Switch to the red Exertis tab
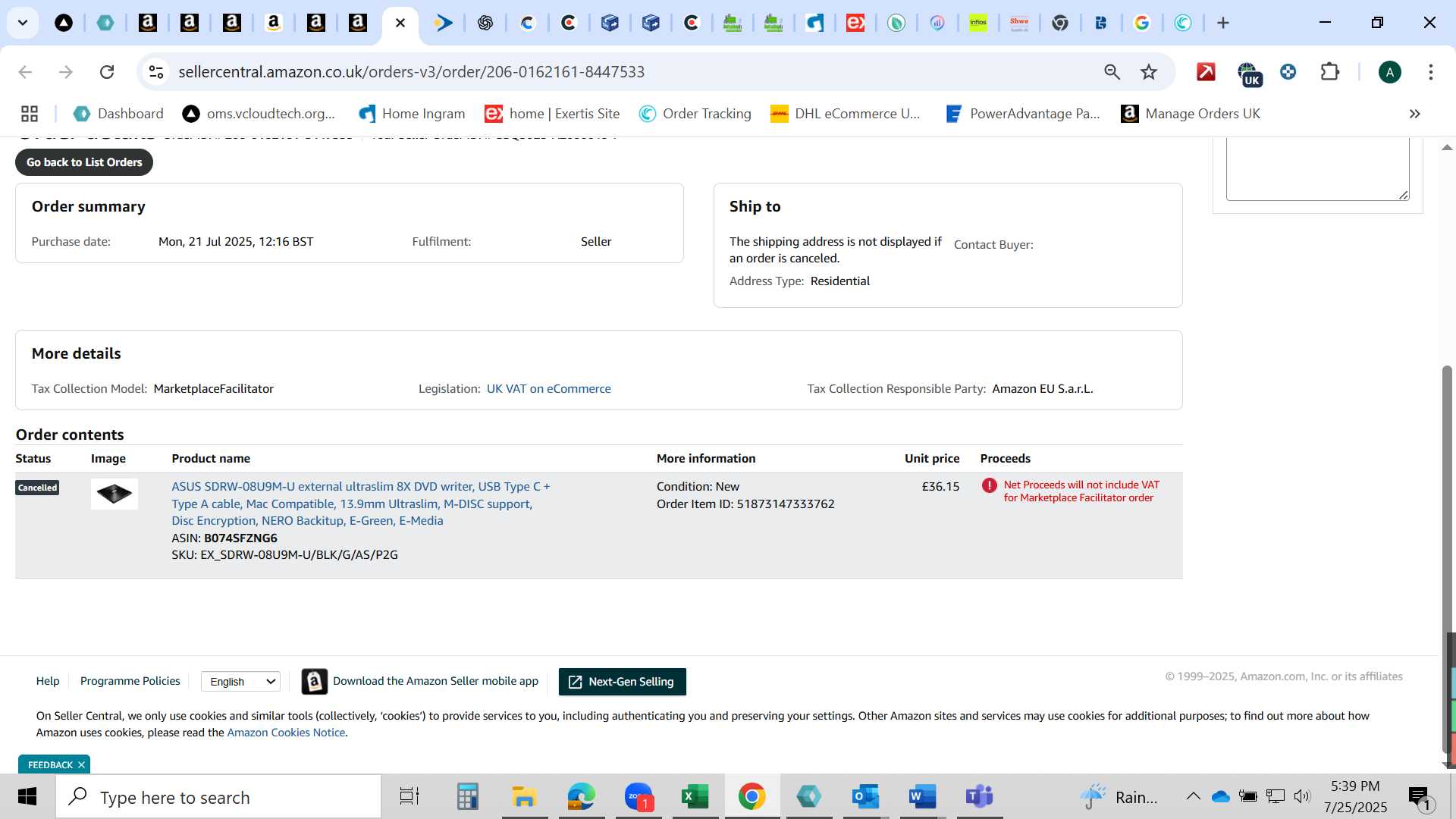The height and width of the screenshot is (819, 1456). click(855, 23)
